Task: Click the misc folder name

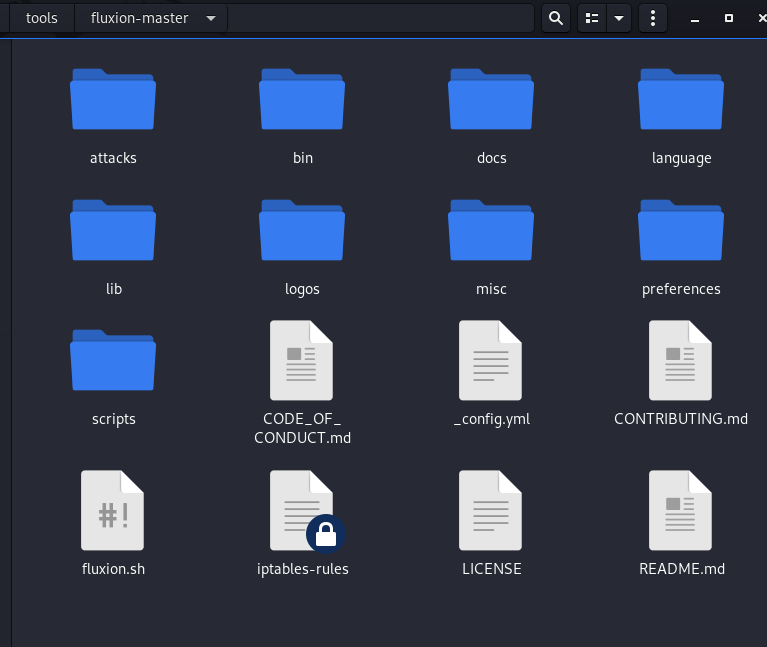Action: point(491,289)
